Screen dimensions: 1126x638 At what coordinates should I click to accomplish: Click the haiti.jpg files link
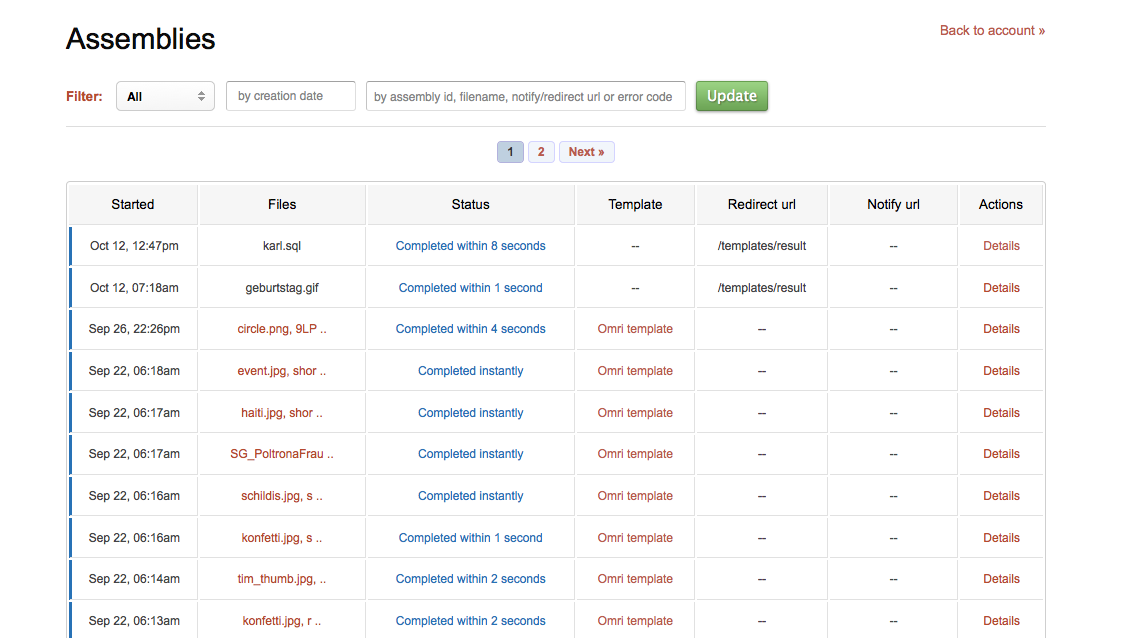click(x=282, y=413)
